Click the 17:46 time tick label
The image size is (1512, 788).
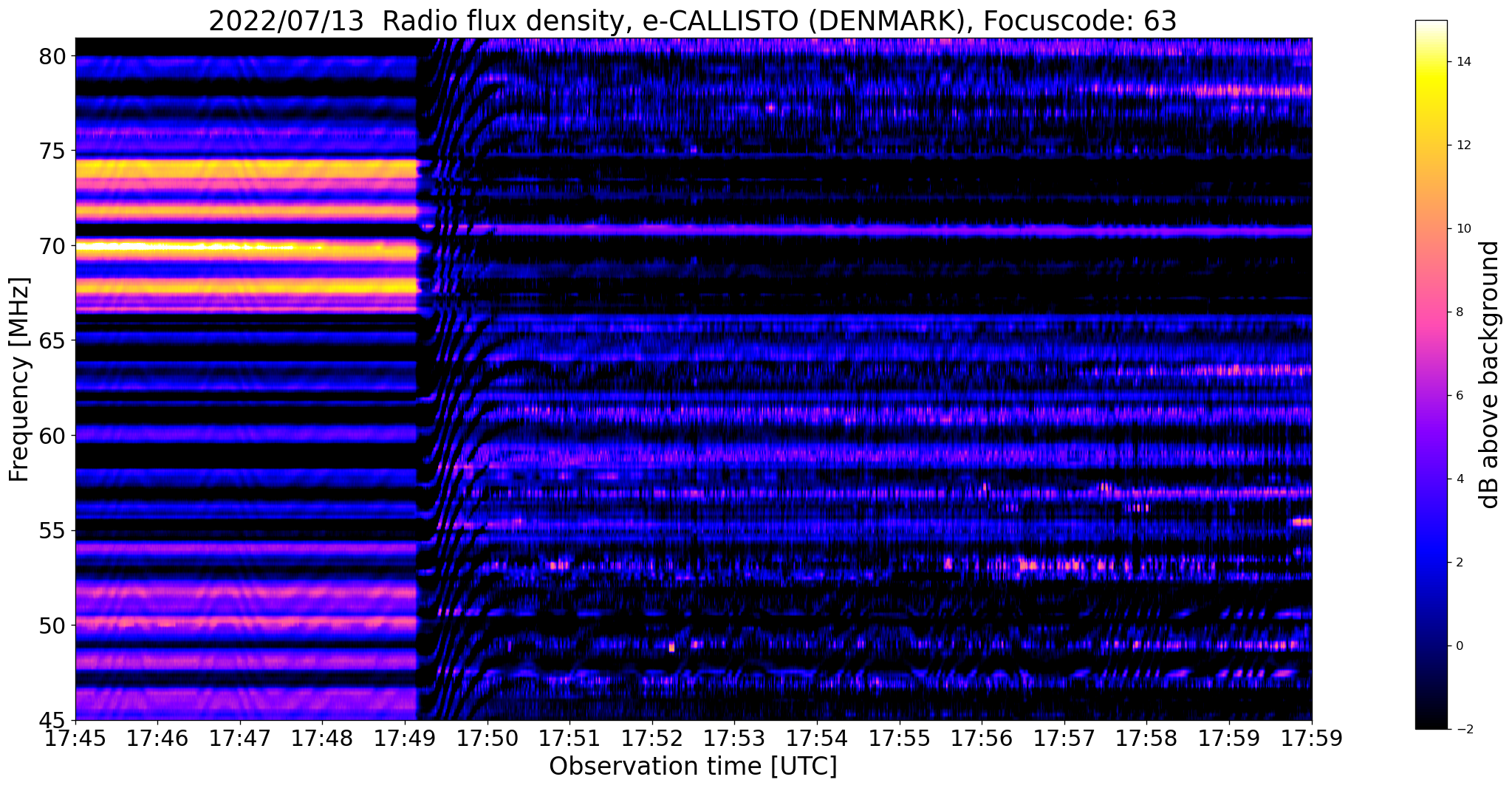coord(157,739)
